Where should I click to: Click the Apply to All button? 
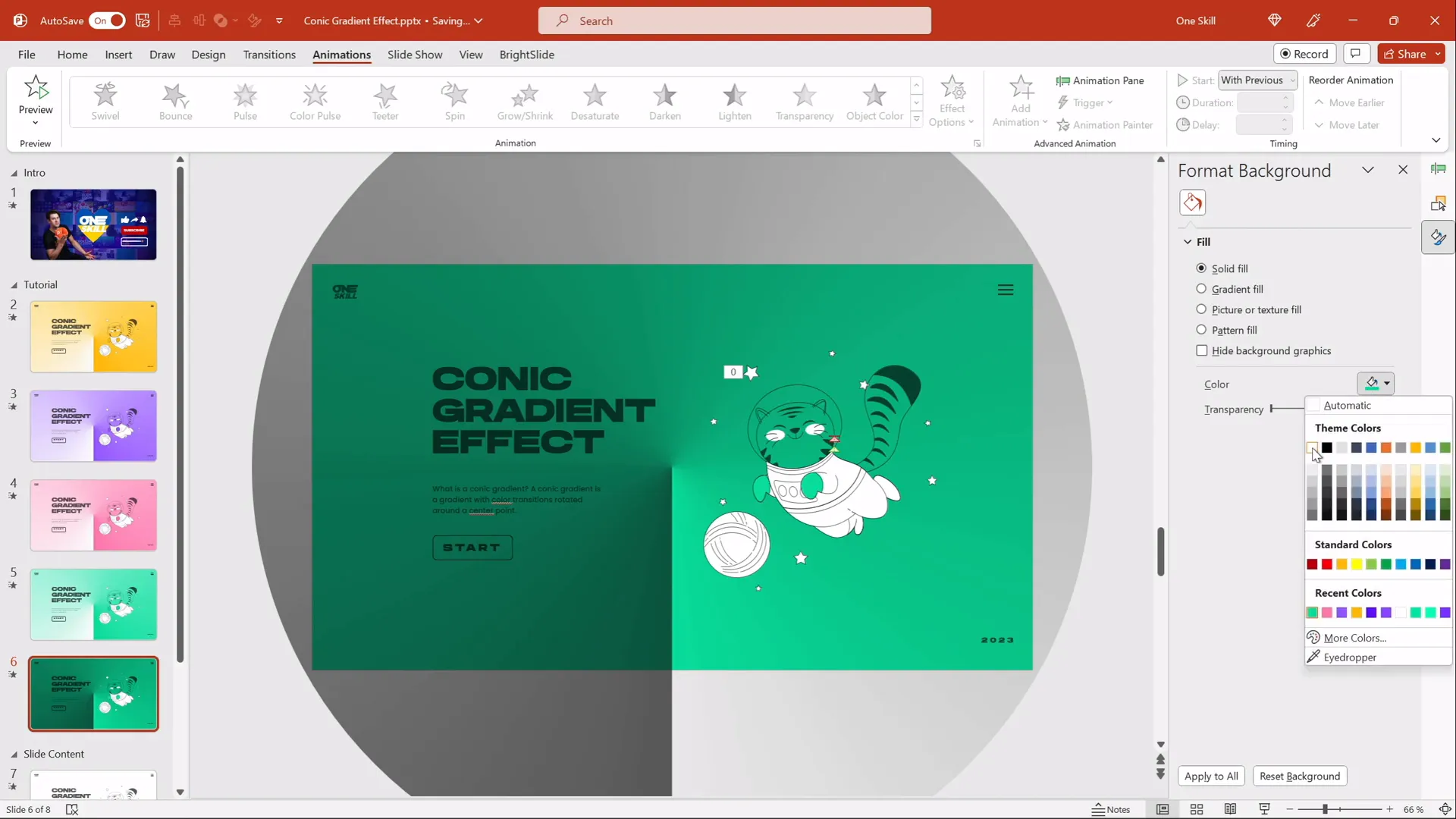pos(1211,776)
